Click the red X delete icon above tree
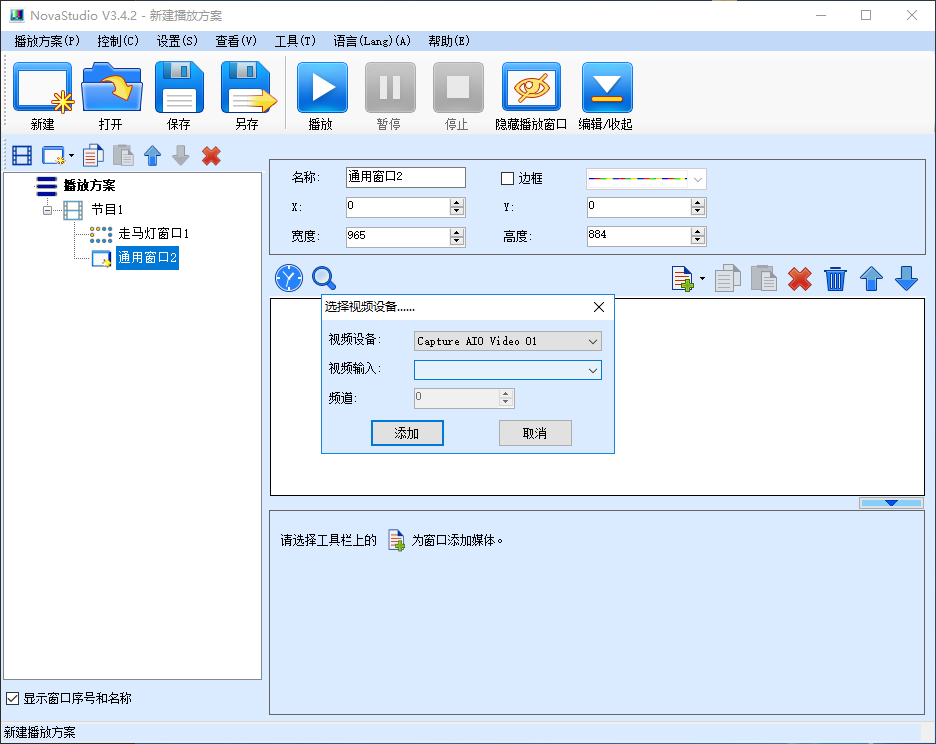Screen dimensions: 936x744 (x=211, y=156)
